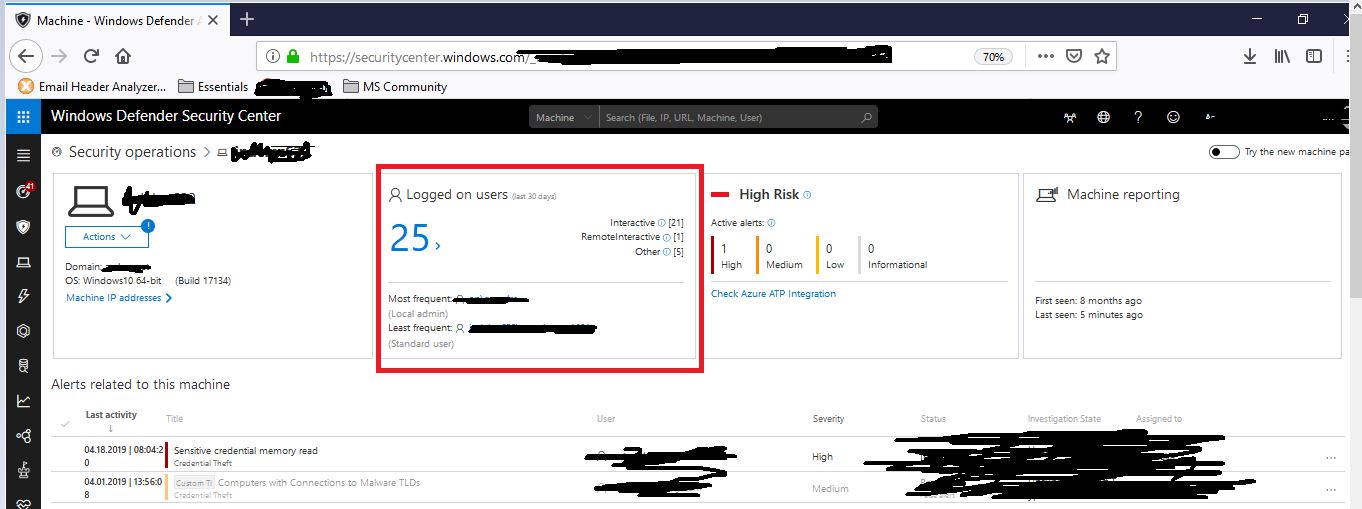Screen dimensions: 1362x509
Task: Click the Assigned to column header
Action: tap(1158, 419)
